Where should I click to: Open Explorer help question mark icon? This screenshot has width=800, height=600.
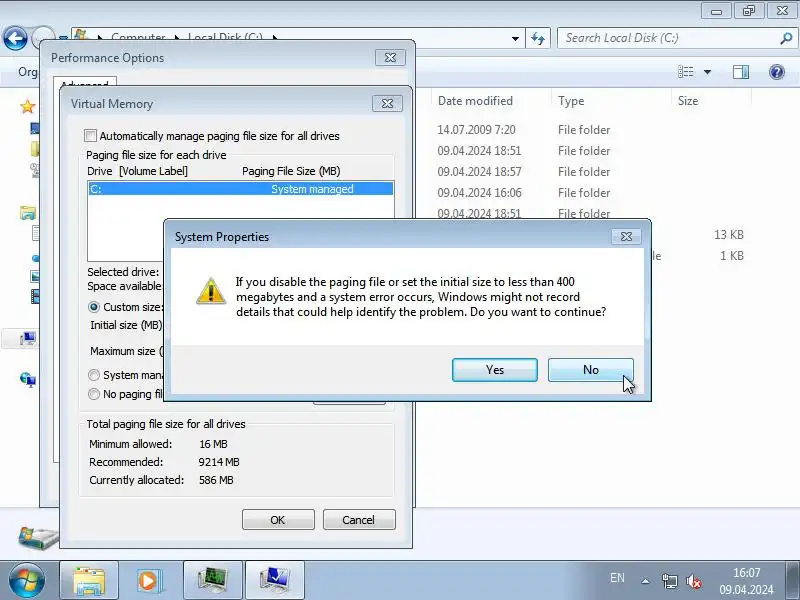pos(777,72)
